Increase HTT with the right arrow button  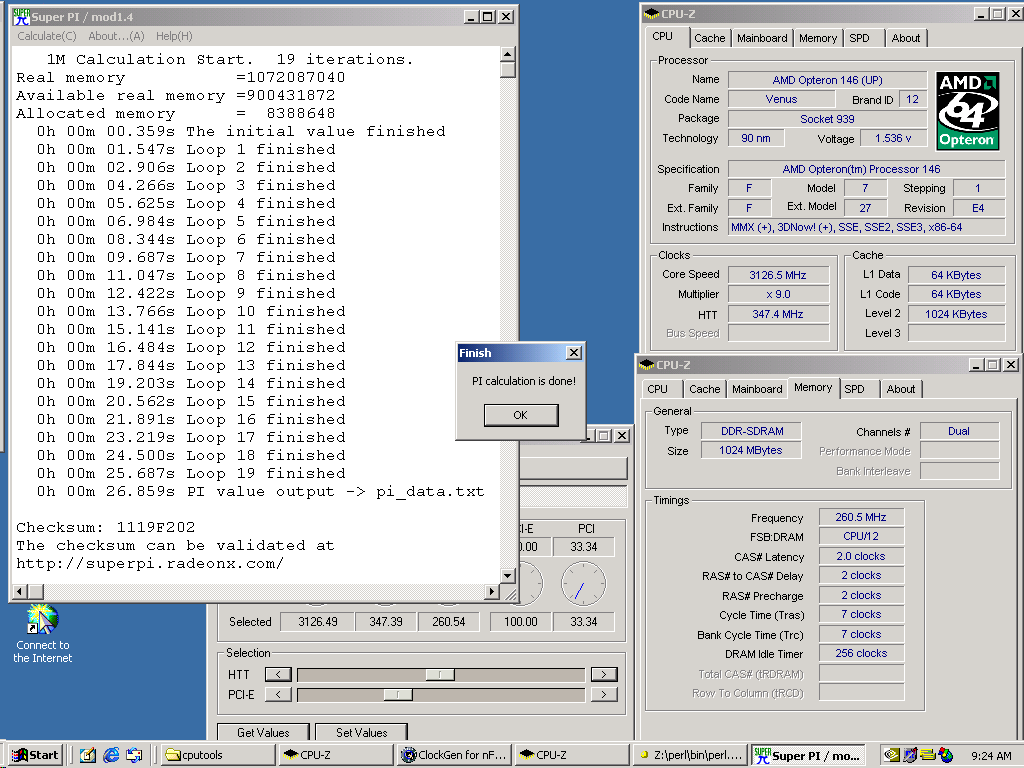click(604, 675)
